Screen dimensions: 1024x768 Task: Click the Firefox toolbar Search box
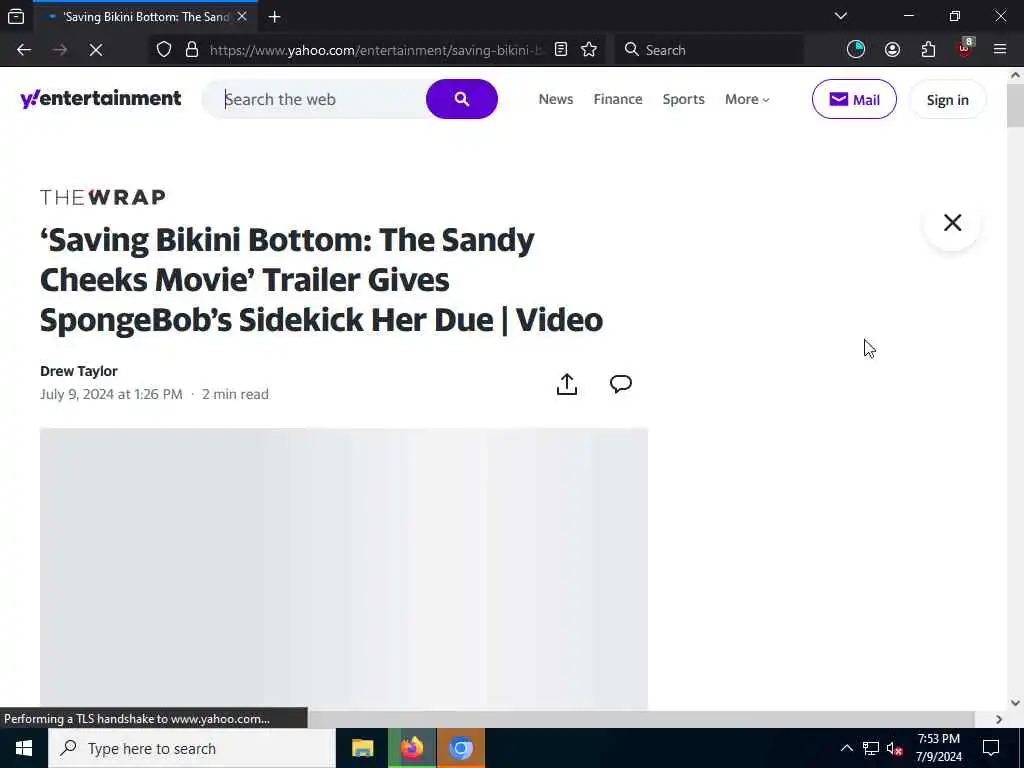point(709,50)
